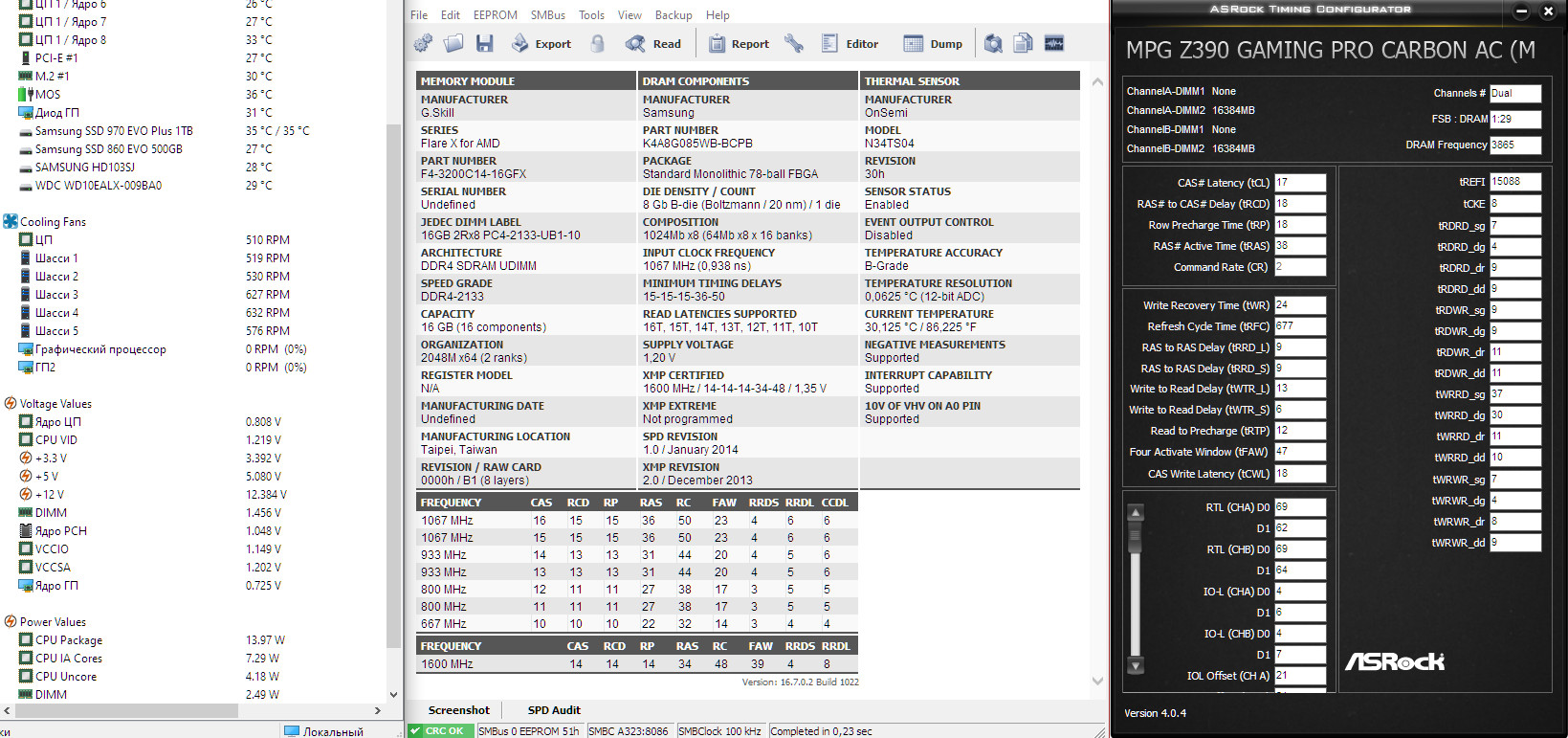Click the MOS temperature sensor icon
This screenshot has height=738, width=1568.
coord(26,94)
